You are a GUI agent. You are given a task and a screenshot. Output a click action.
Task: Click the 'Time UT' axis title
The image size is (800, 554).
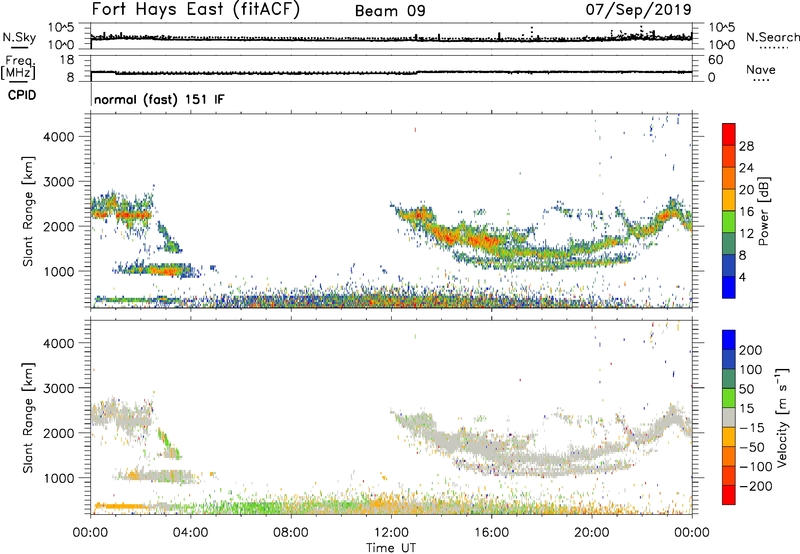click(391, 547)
